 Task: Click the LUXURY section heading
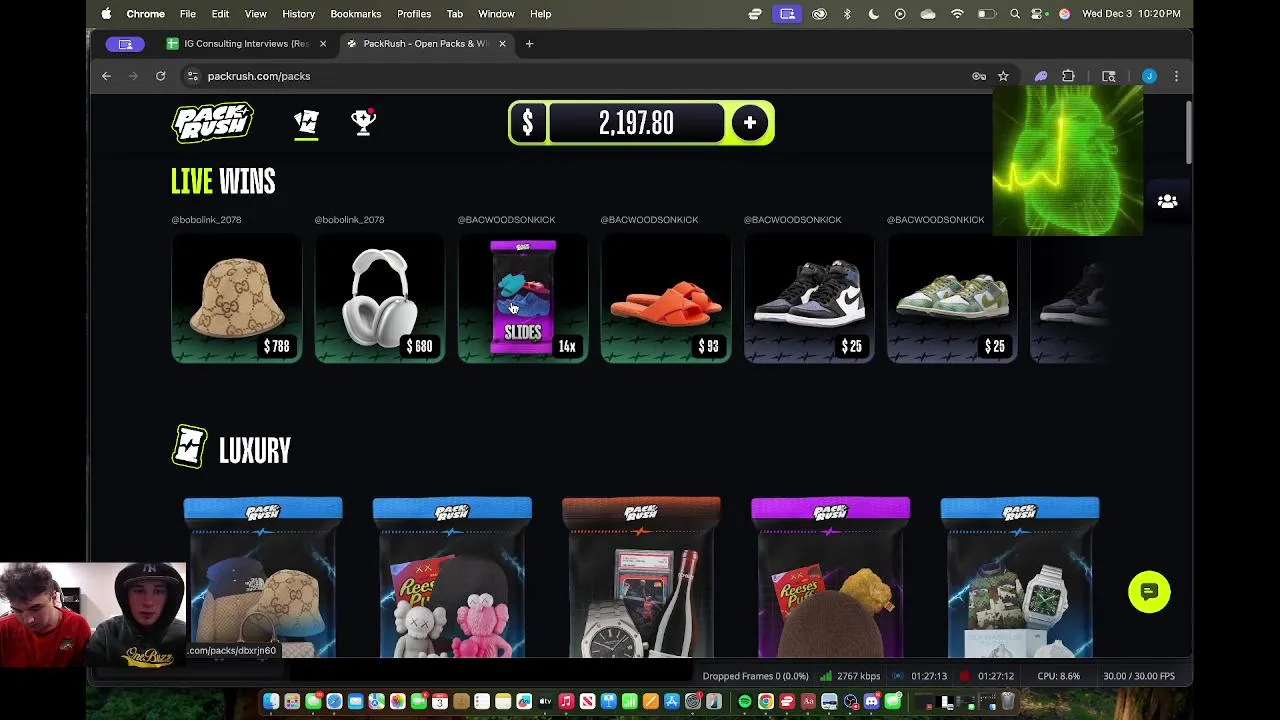[255, 451]
